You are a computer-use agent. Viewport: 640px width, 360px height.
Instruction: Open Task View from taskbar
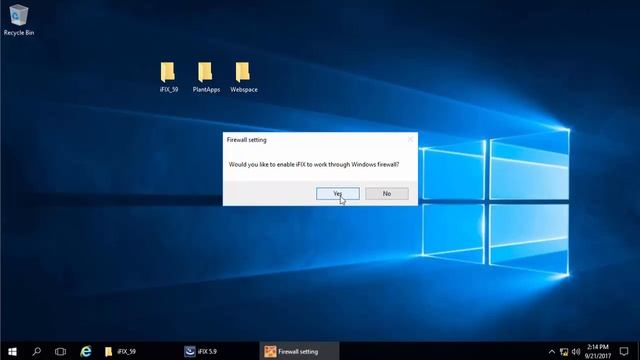click(x=60, y=351)
